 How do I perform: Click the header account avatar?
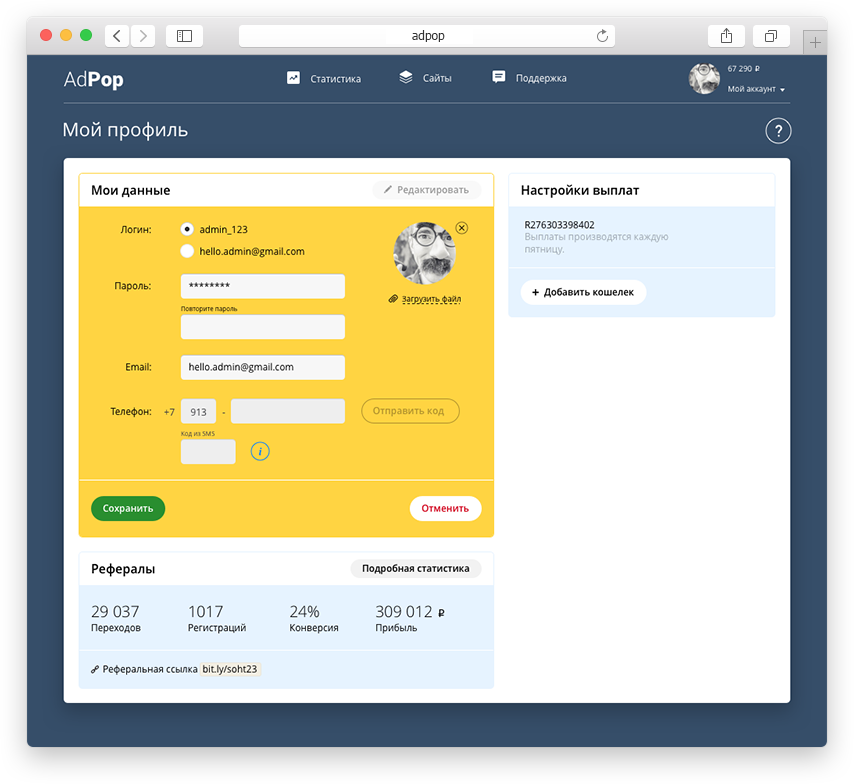coord(704,78)
